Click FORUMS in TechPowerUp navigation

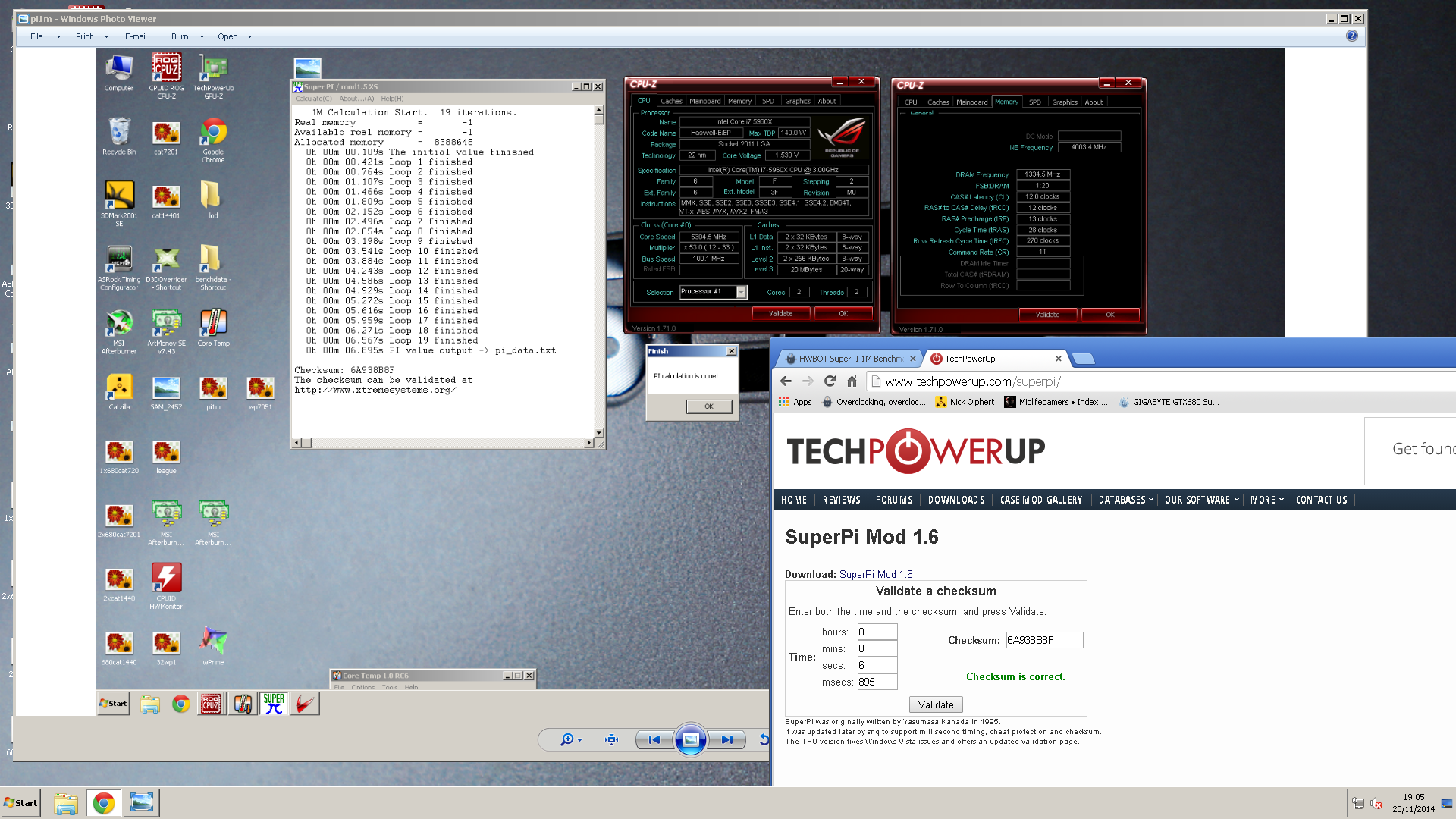click(x=894, y=500)
